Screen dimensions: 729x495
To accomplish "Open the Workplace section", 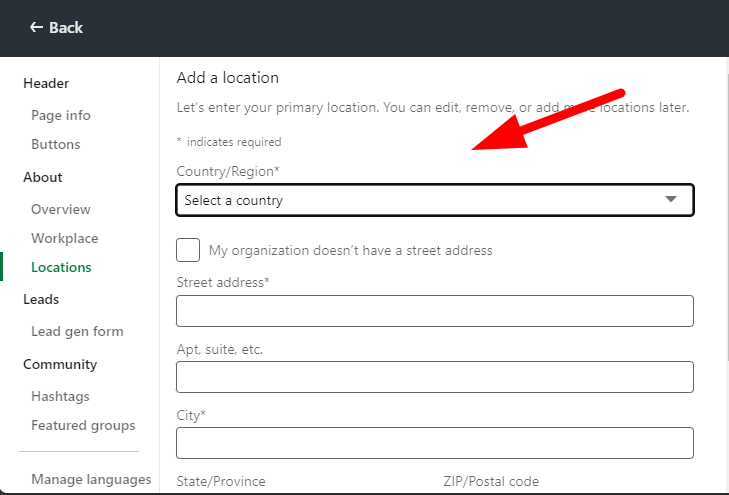I will coord(65,238).
